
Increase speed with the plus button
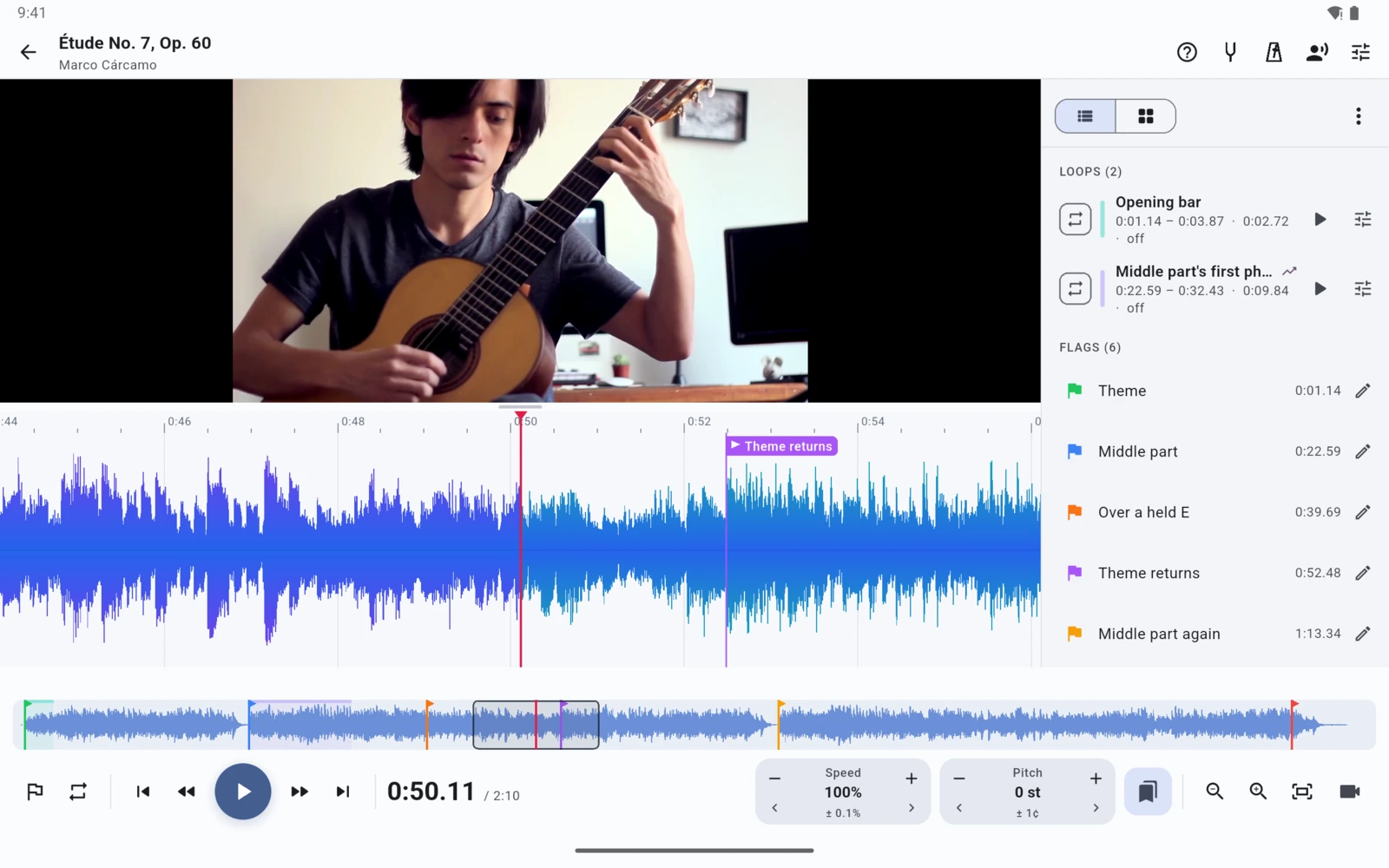tap(912, 779)
